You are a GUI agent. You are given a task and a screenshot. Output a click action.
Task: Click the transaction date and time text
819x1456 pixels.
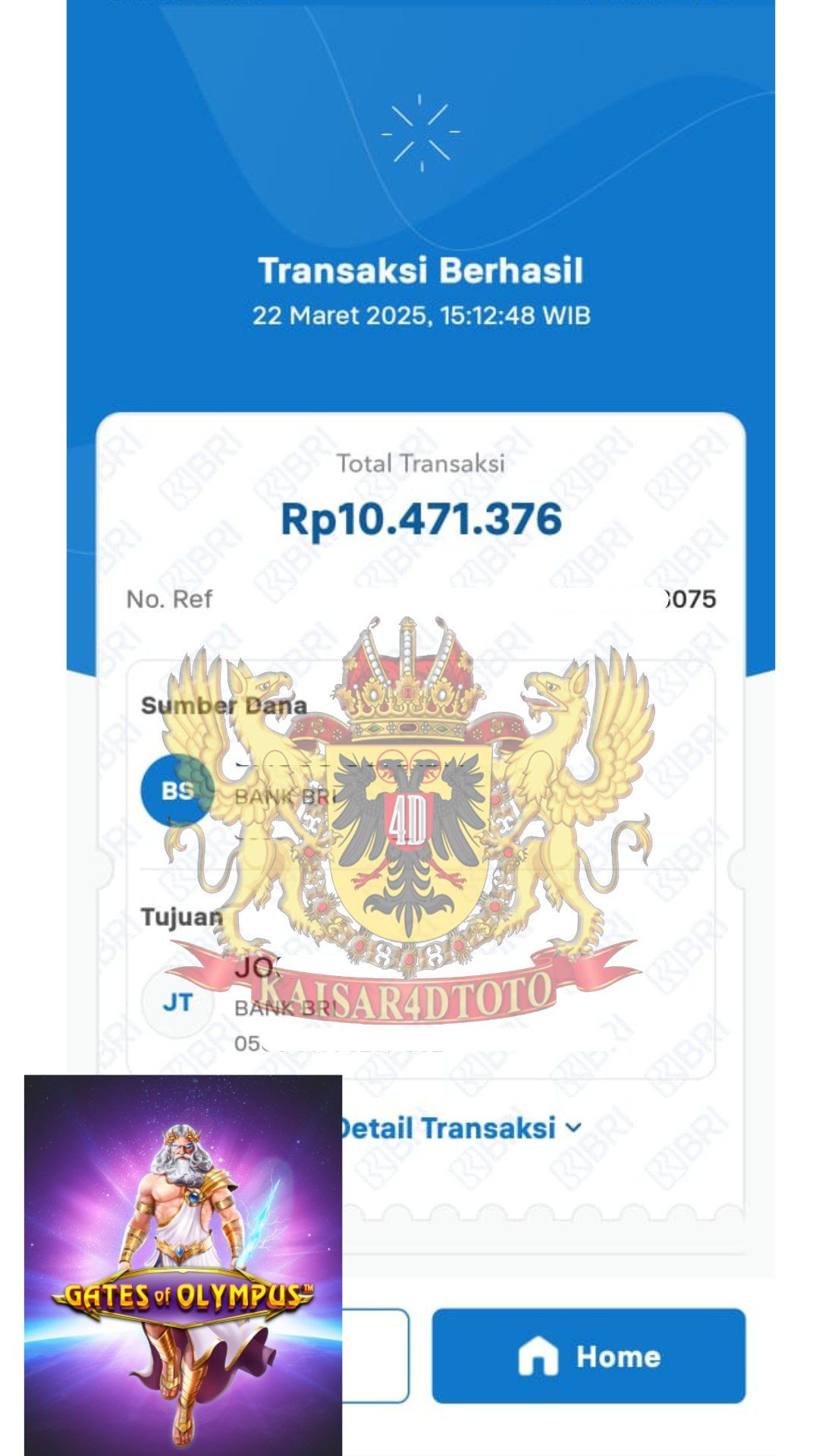pyautogui.click(x=421, y=315)
